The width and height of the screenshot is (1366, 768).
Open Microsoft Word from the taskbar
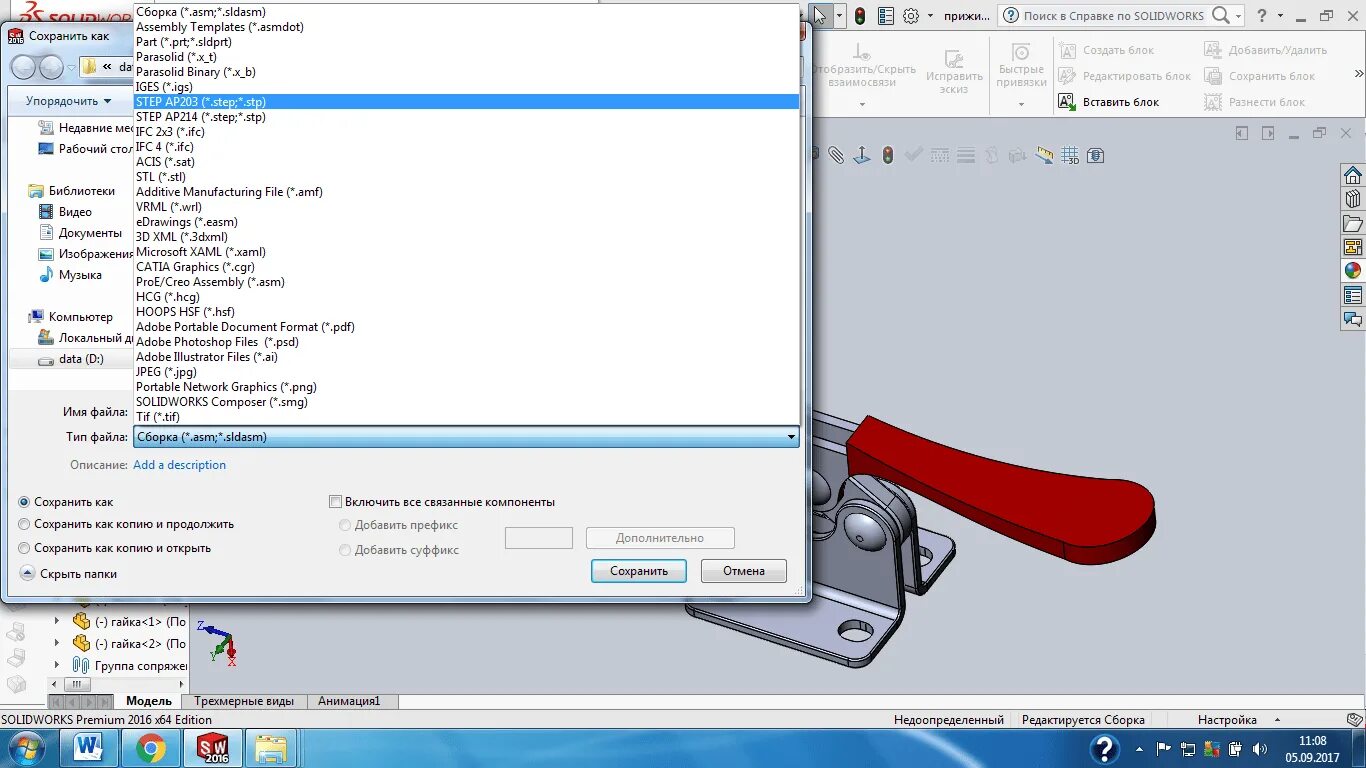point(89,748)
